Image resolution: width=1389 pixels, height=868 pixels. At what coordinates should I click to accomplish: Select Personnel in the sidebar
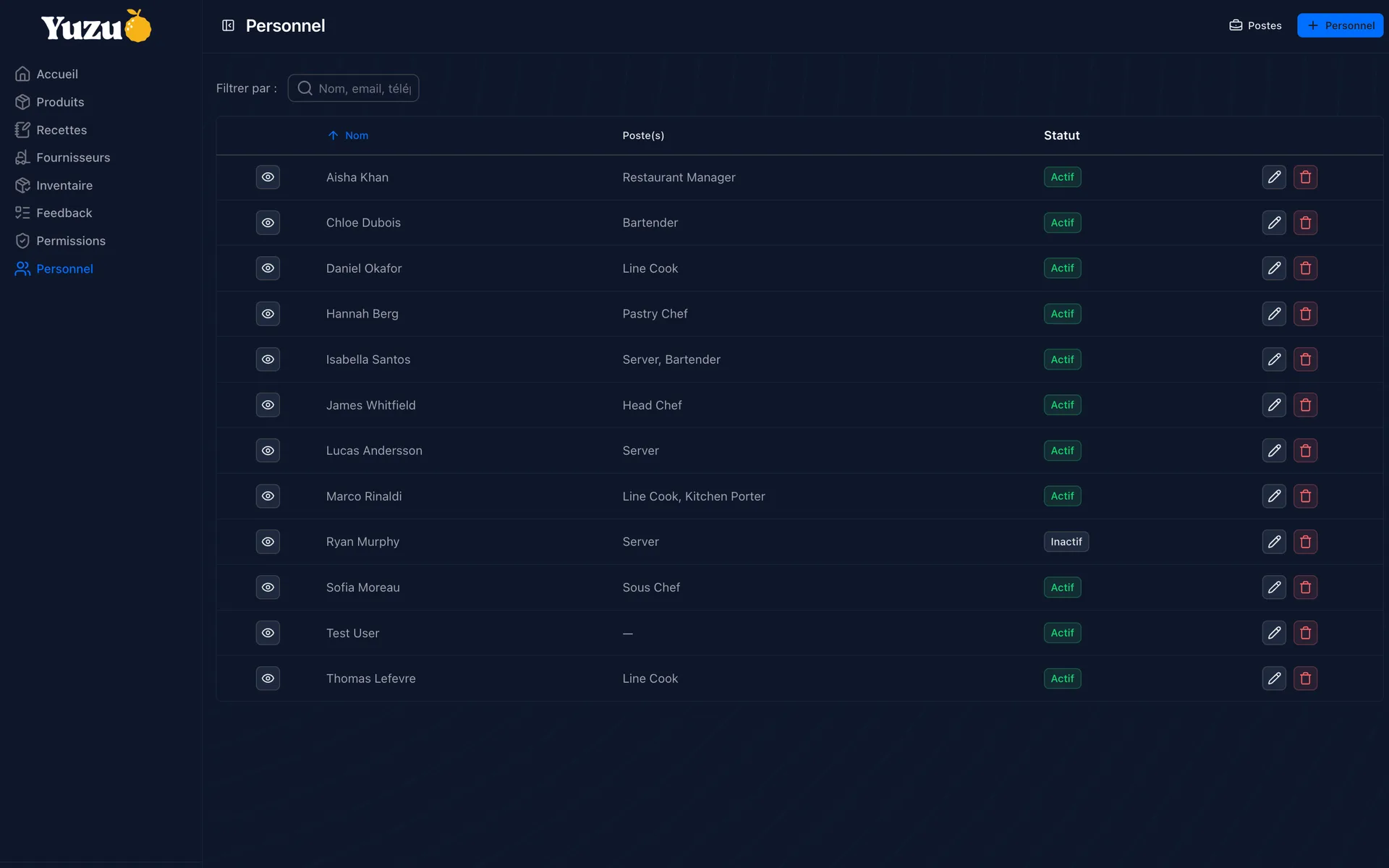click(54, 268)
